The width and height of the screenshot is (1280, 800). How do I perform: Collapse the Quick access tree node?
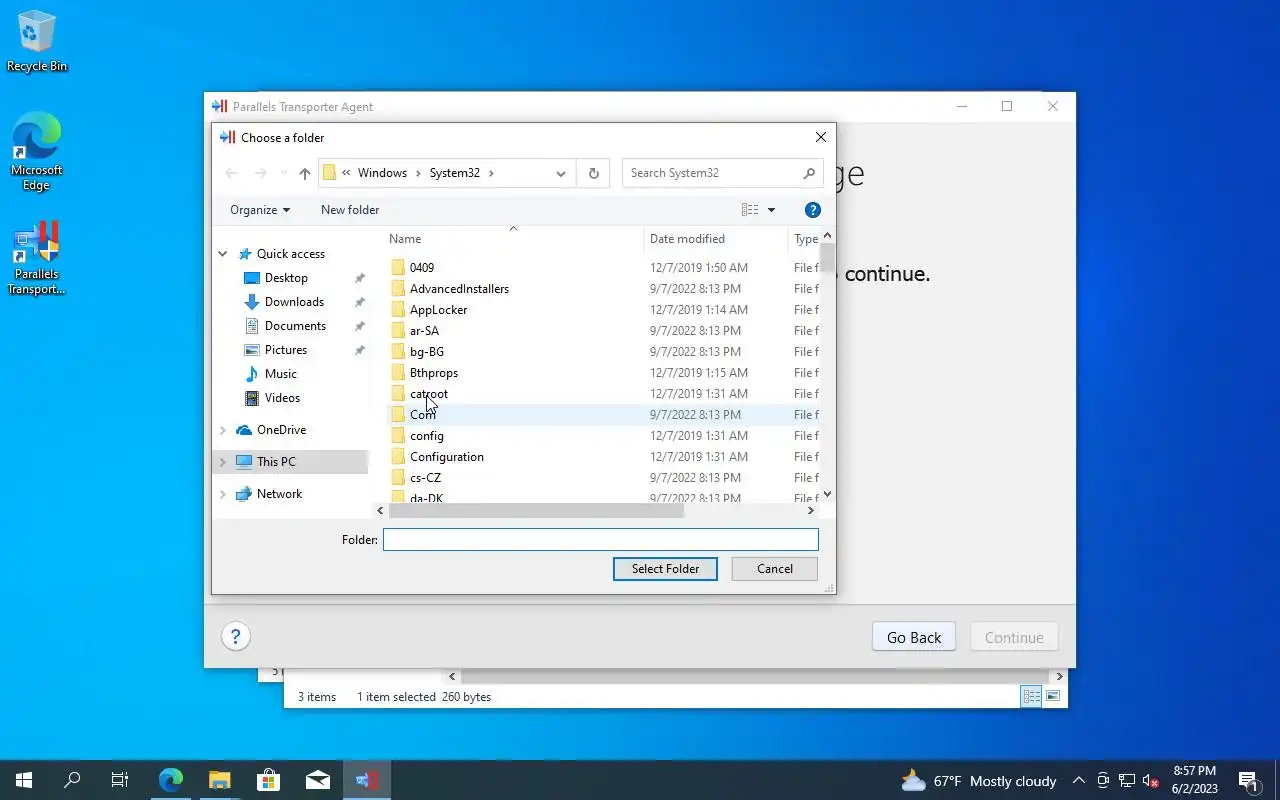pyautogui.click(x=223, y=254)
